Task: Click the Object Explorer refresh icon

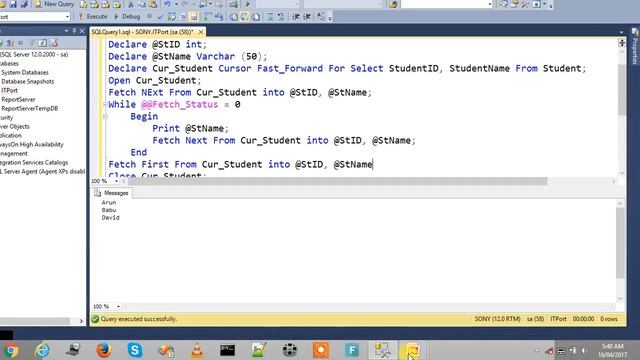Action: coord(42,43)
